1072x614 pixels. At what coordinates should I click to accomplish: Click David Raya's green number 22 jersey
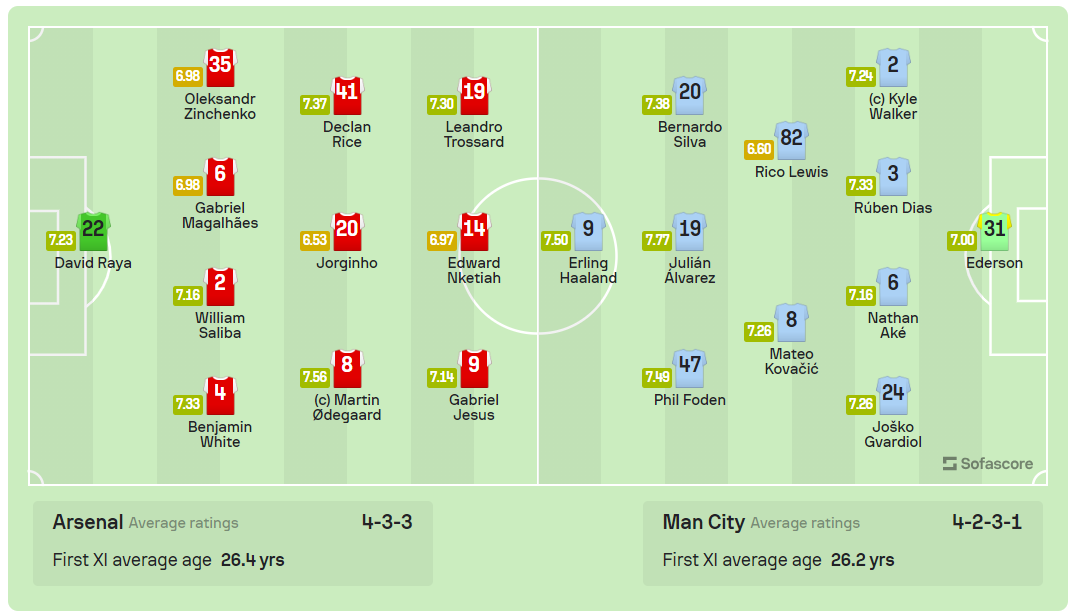coord(93,230)
